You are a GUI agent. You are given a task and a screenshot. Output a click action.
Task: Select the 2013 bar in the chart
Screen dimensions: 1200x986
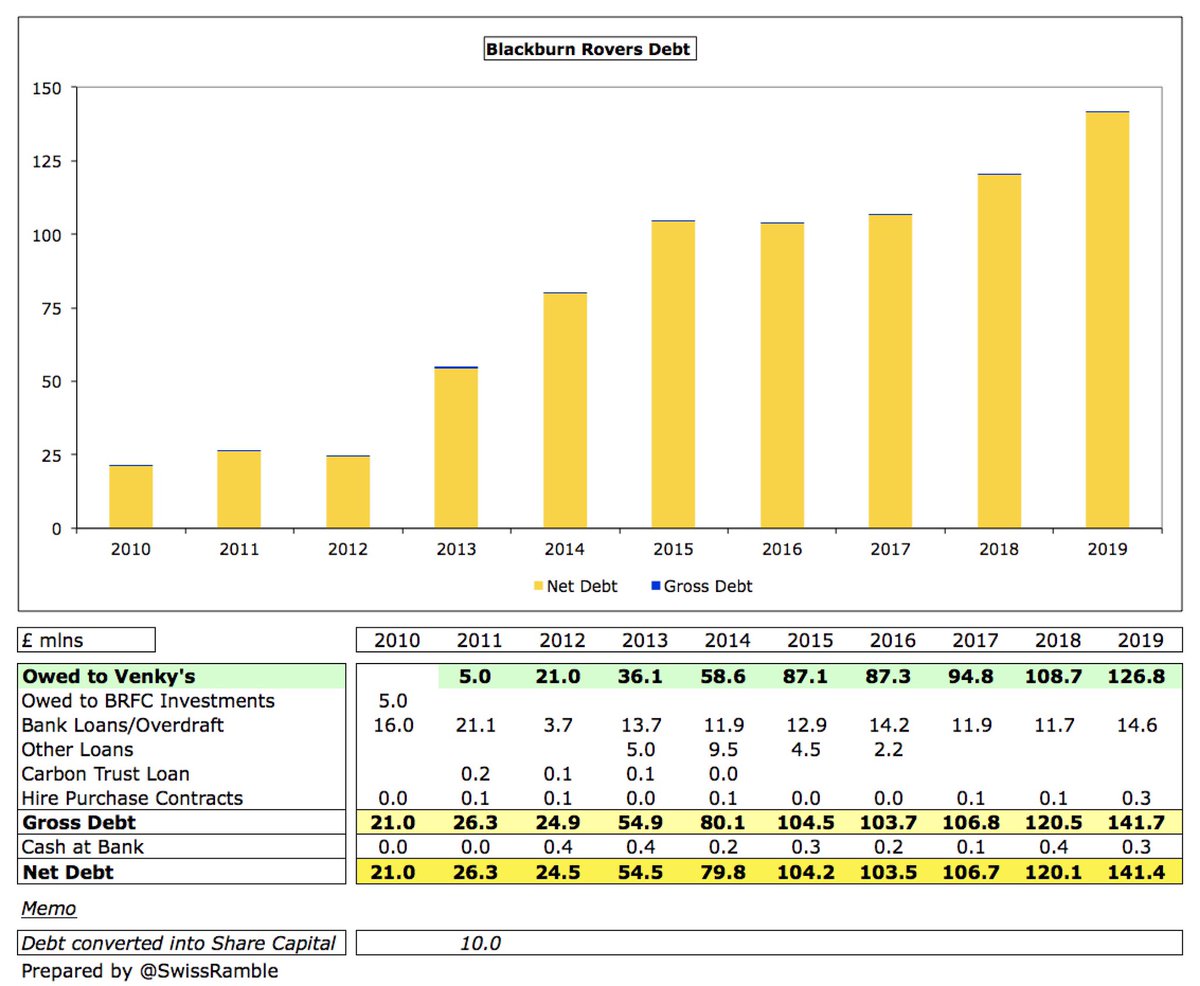click(456, 448)
